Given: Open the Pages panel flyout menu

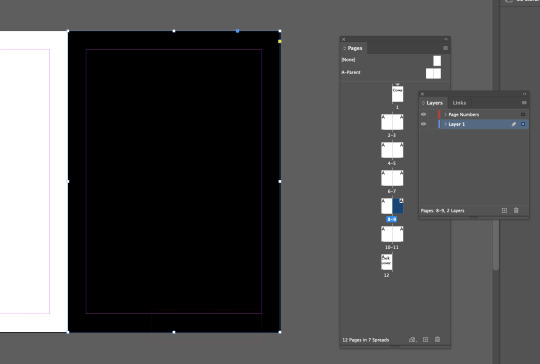Looking at the screenshot, I should (x=445, y=48).
